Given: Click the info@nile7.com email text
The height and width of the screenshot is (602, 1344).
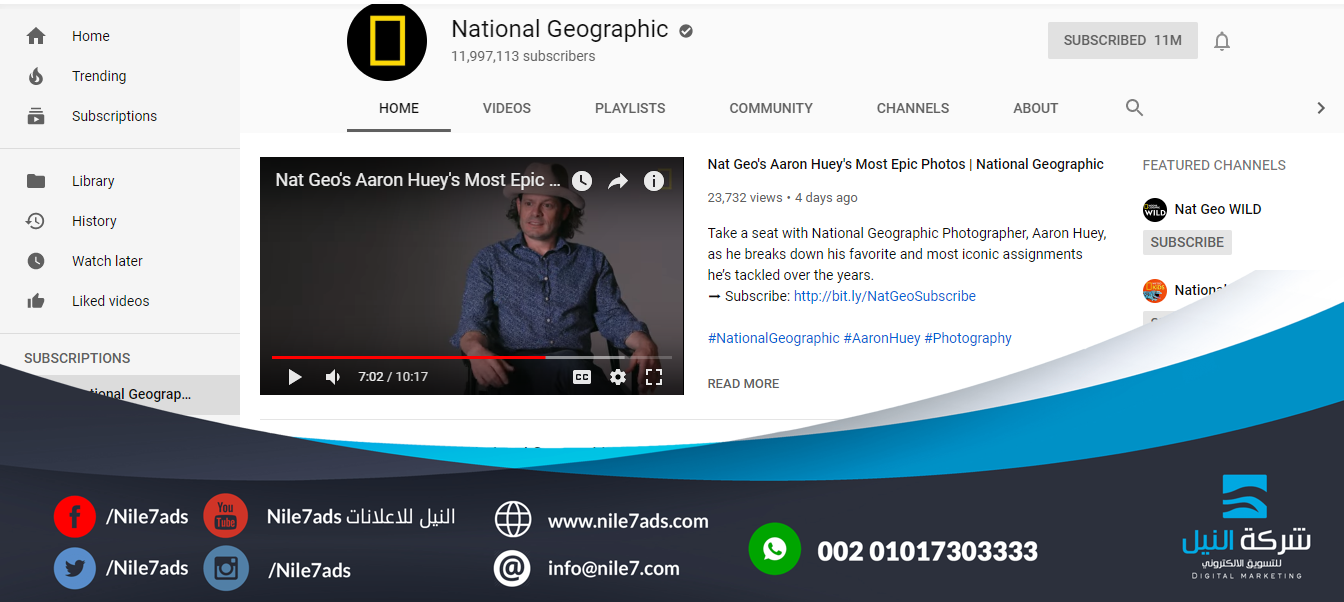Looking at the screenshot, I should [614, 568].
